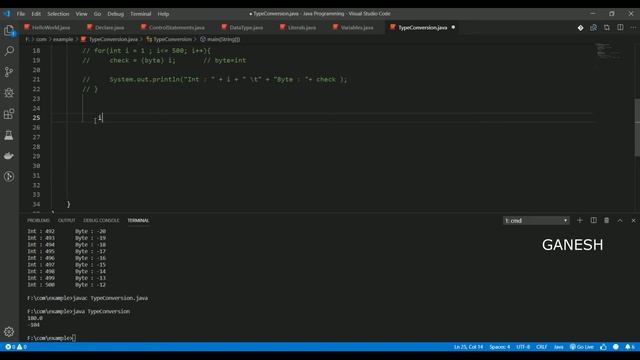The height and width of the screenshot is (360, 640).
Task: Change language mode Java in status bar
Action: (x=558, y=347)
